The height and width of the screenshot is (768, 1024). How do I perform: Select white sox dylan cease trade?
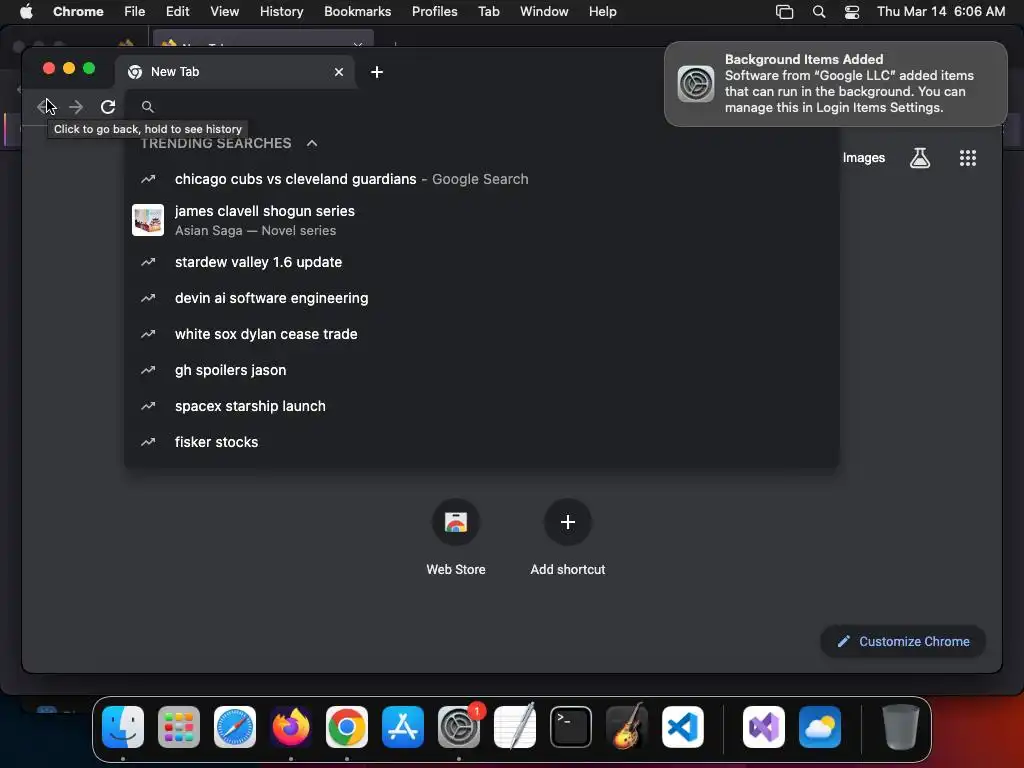coord(481,334)
